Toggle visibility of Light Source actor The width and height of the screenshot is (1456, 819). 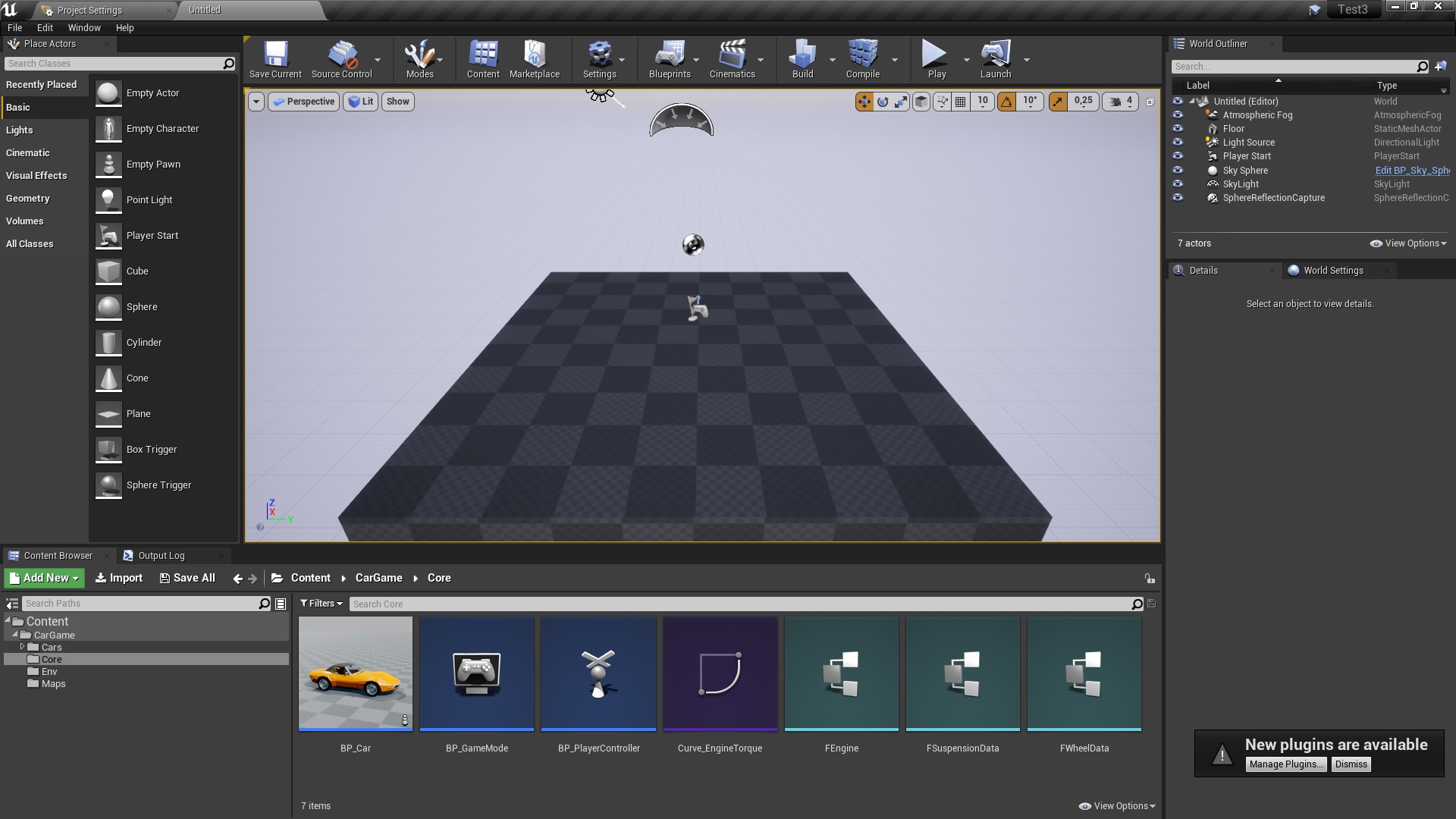coord(1178,142)
